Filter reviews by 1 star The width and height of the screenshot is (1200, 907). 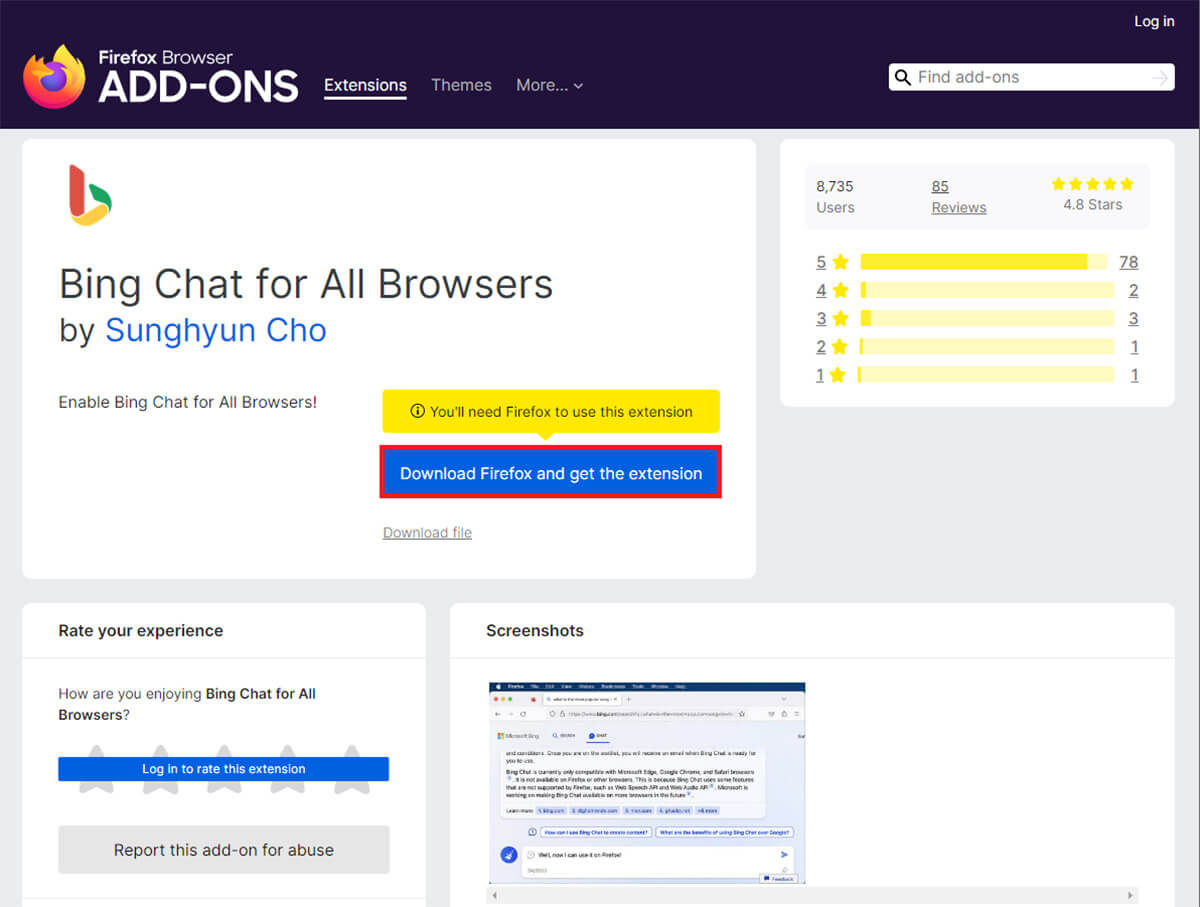[832, 374]
